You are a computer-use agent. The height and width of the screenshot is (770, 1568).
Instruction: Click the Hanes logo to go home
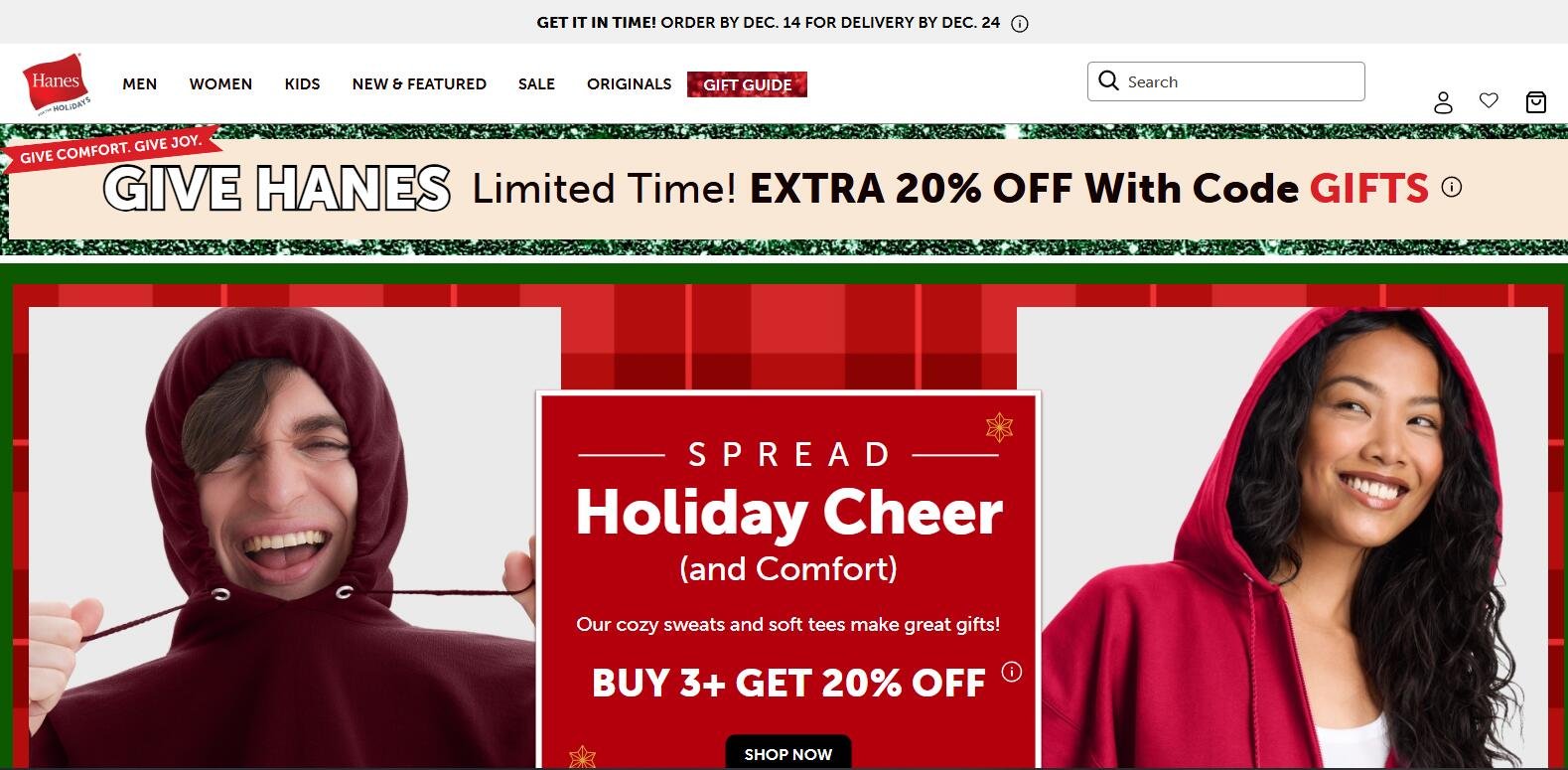57,84
